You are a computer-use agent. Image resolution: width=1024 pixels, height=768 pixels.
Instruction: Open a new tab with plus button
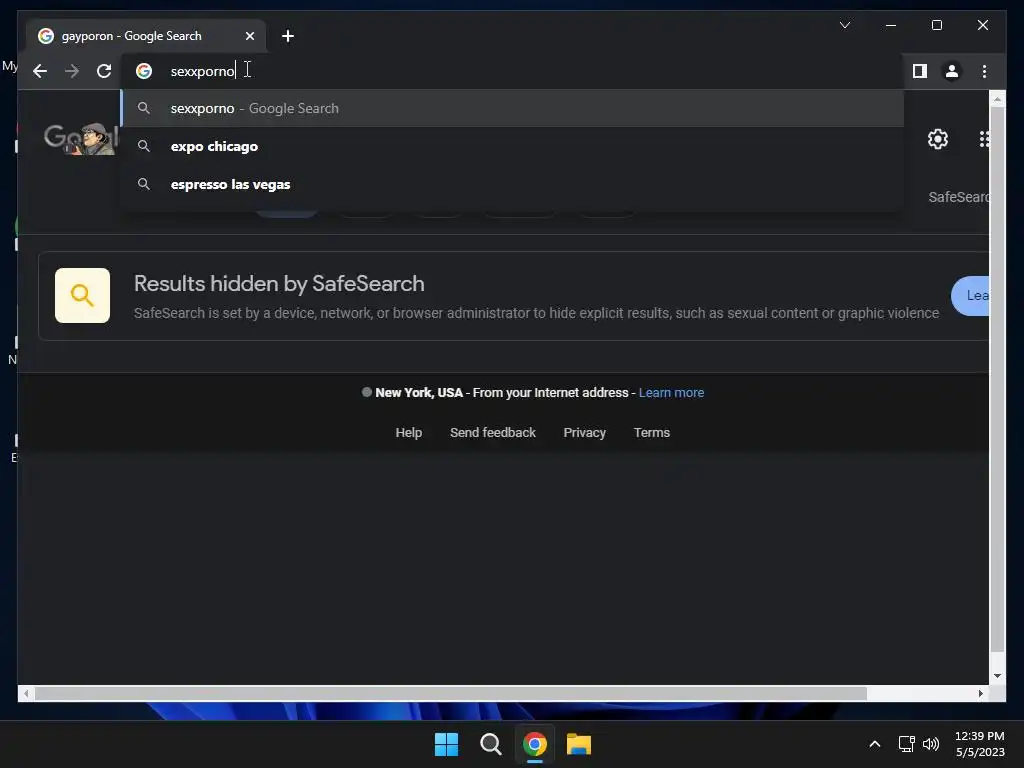coord(287,36)
